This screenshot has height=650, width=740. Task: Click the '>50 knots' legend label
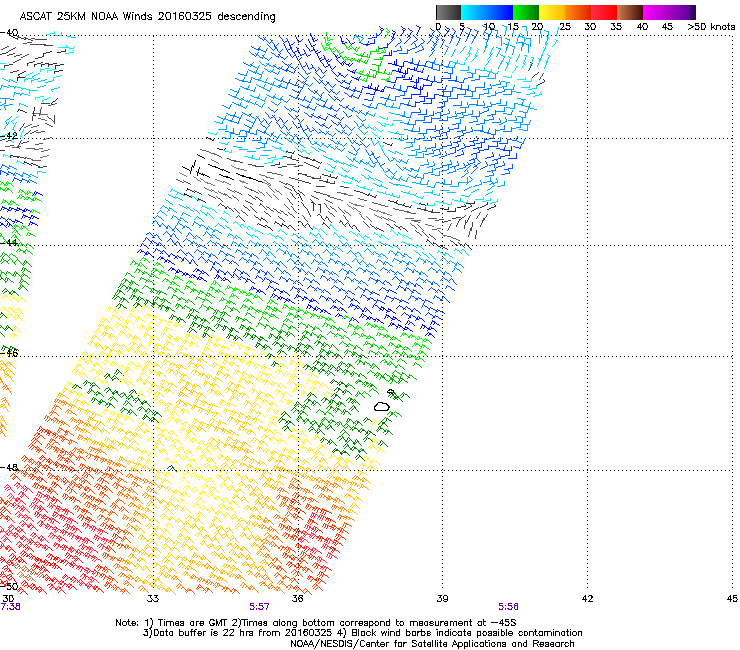coord(711,27)
